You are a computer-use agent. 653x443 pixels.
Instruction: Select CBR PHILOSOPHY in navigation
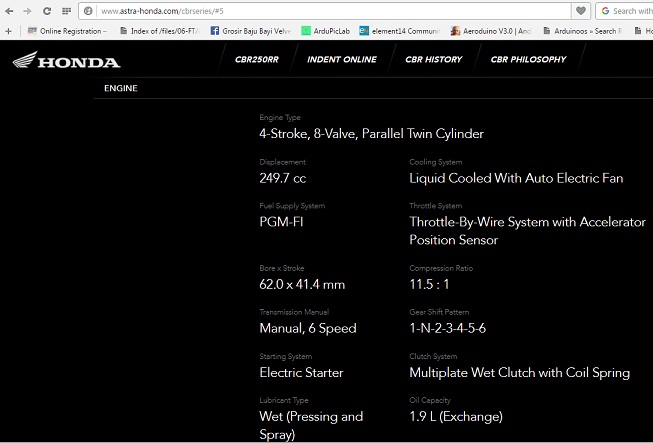[x=528, y=60]
